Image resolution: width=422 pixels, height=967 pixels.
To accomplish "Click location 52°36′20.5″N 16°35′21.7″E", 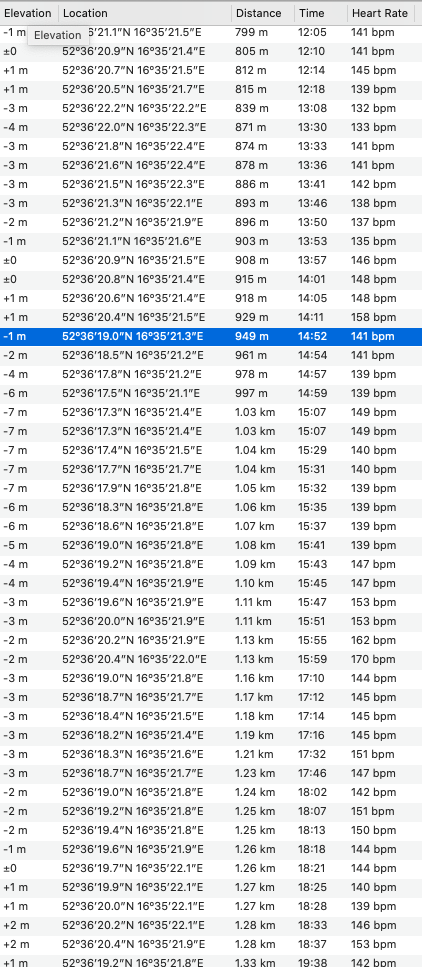I will point(133,89).
